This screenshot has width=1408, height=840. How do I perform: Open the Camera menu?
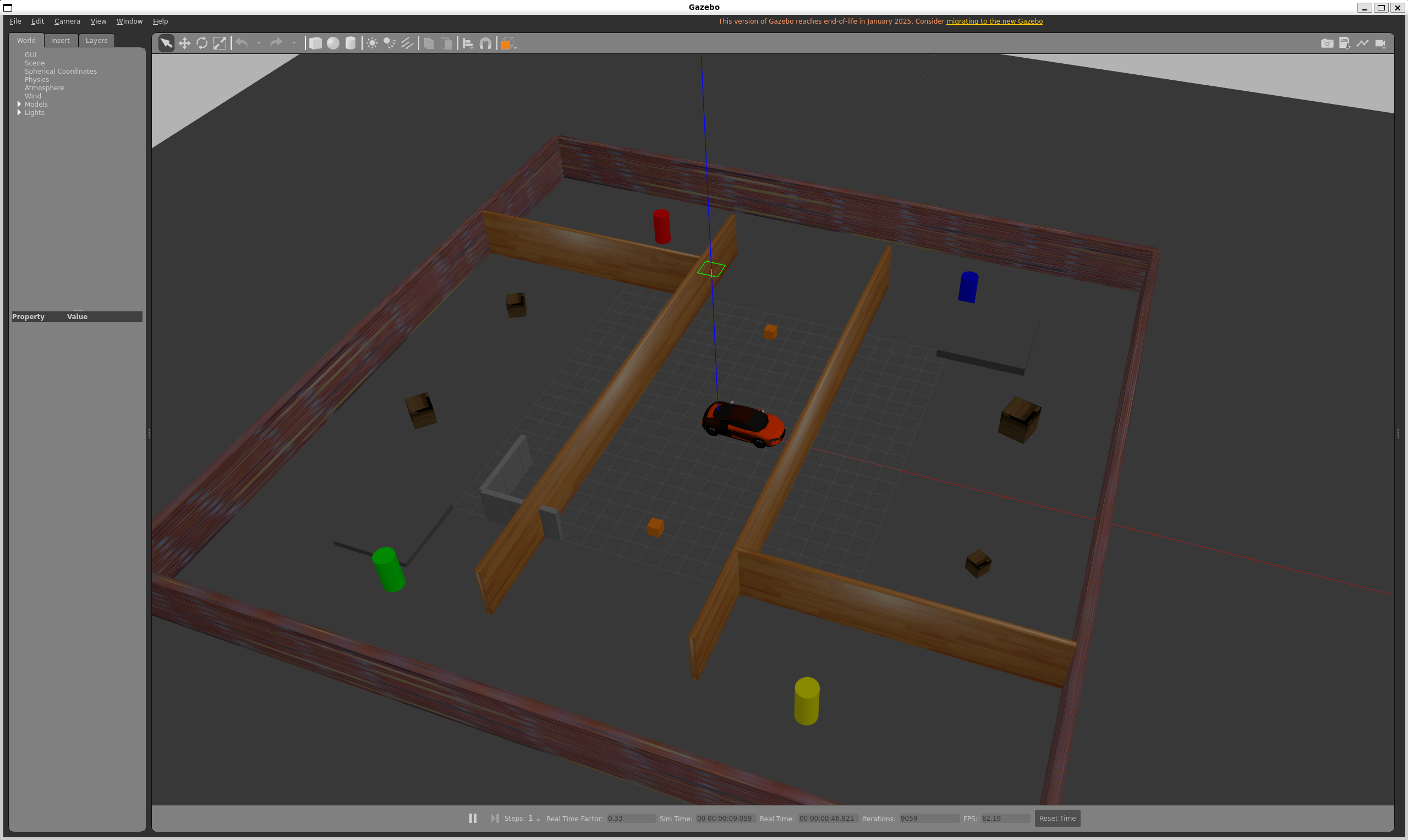67,21
